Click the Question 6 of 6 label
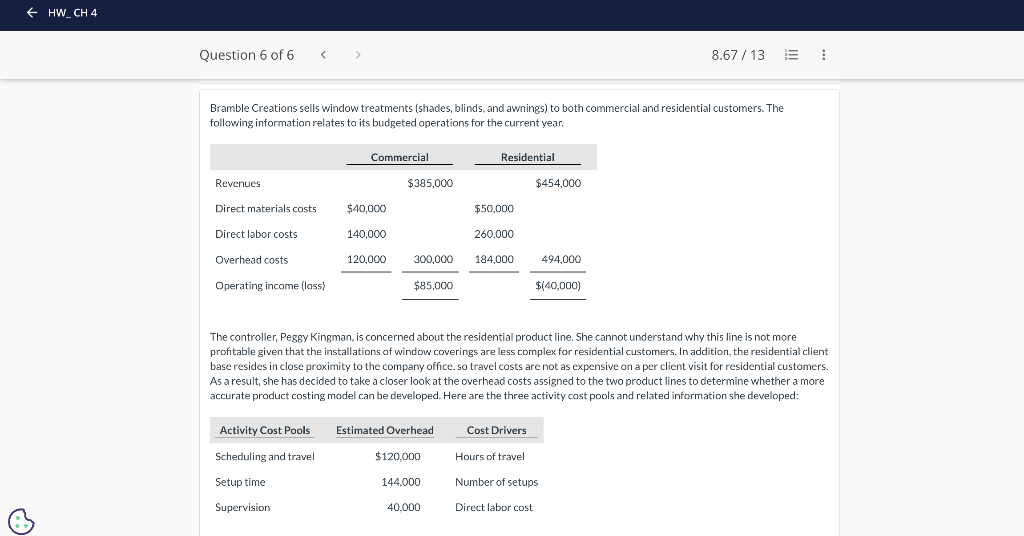 pyautogui.click(x=247, y=55)
